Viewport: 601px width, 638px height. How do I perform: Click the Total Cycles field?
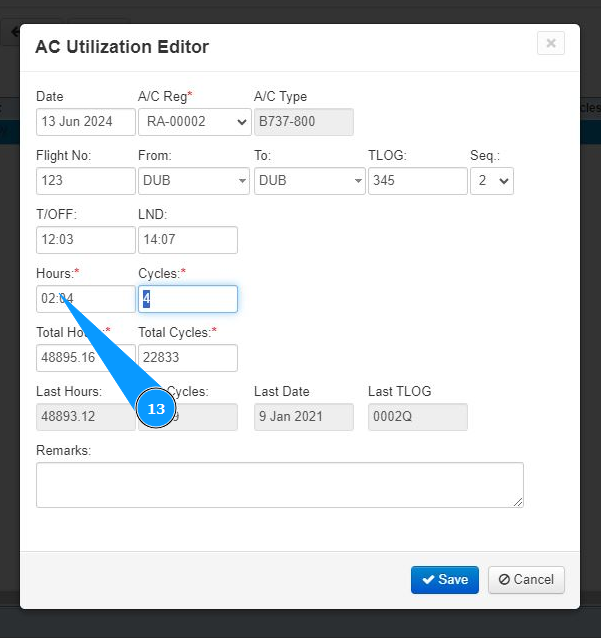point(187,358)
